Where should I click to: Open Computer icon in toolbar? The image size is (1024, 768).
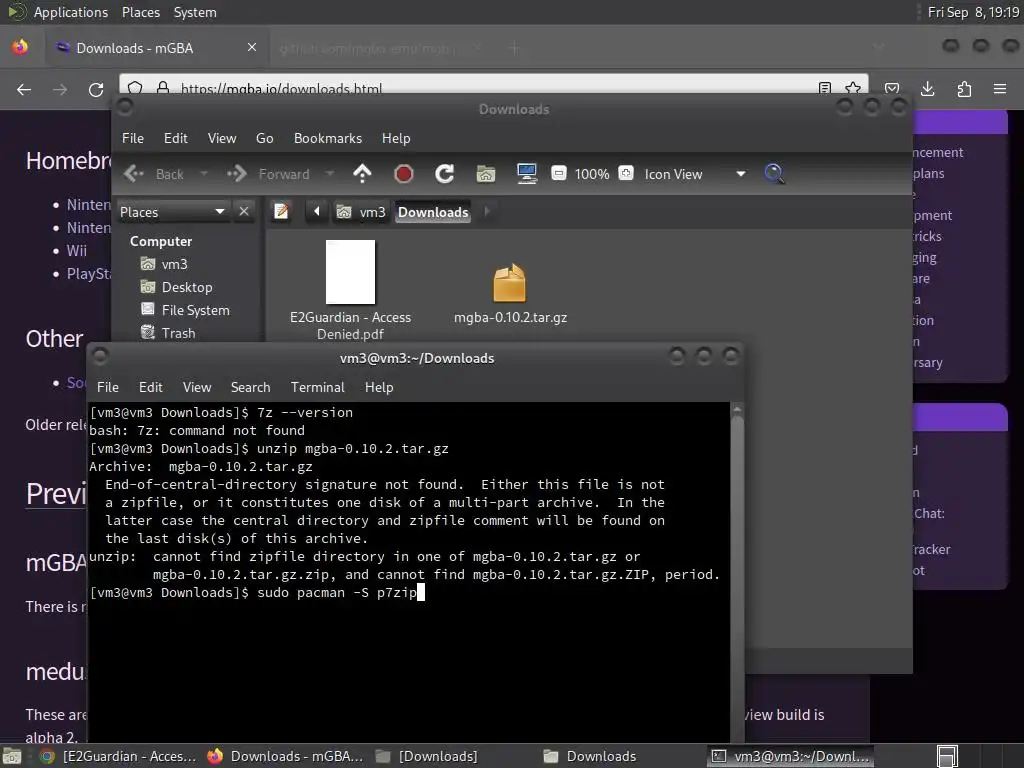coord(526,174)
